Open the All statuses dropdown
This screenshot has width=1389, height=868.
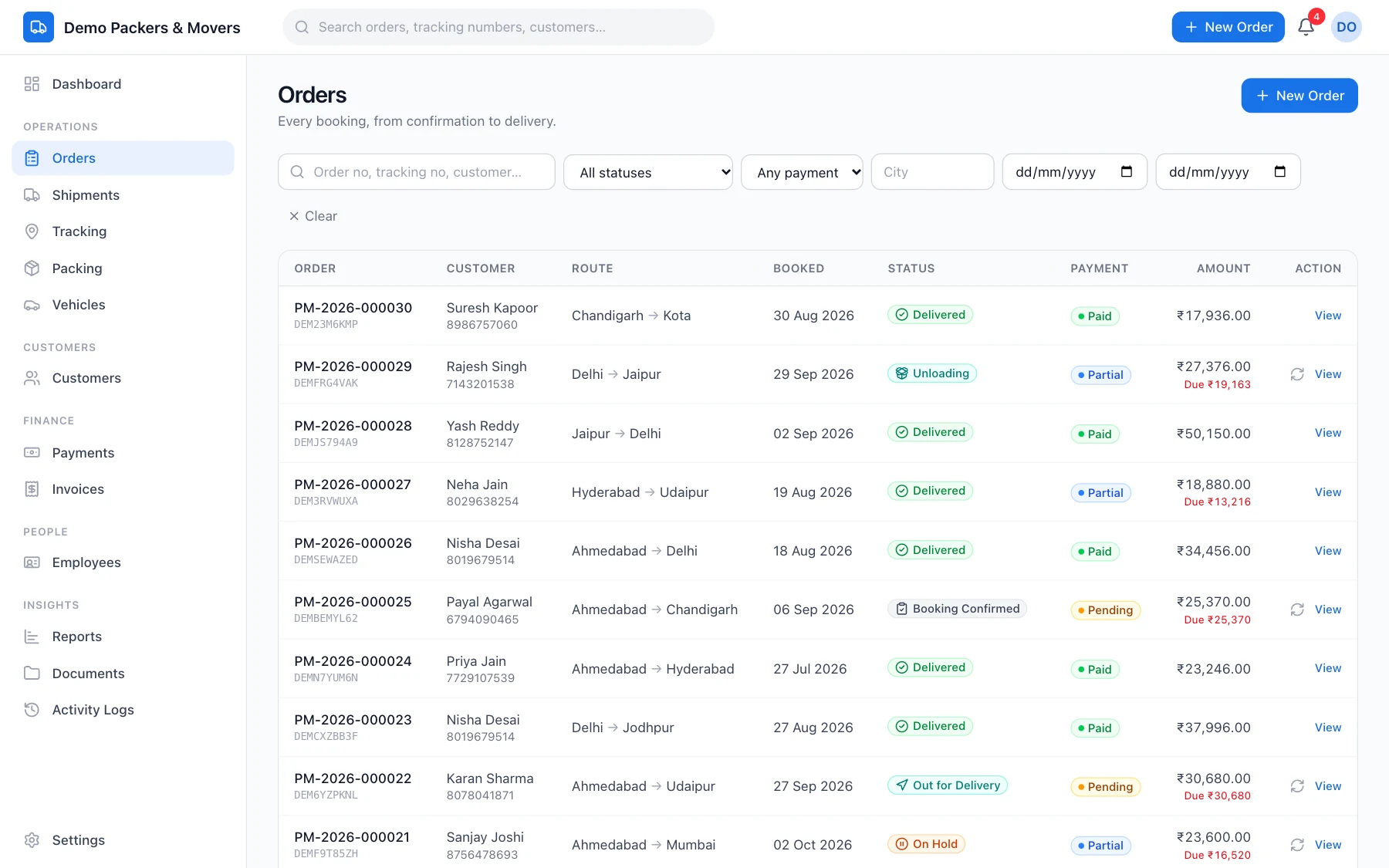point(648,172)
